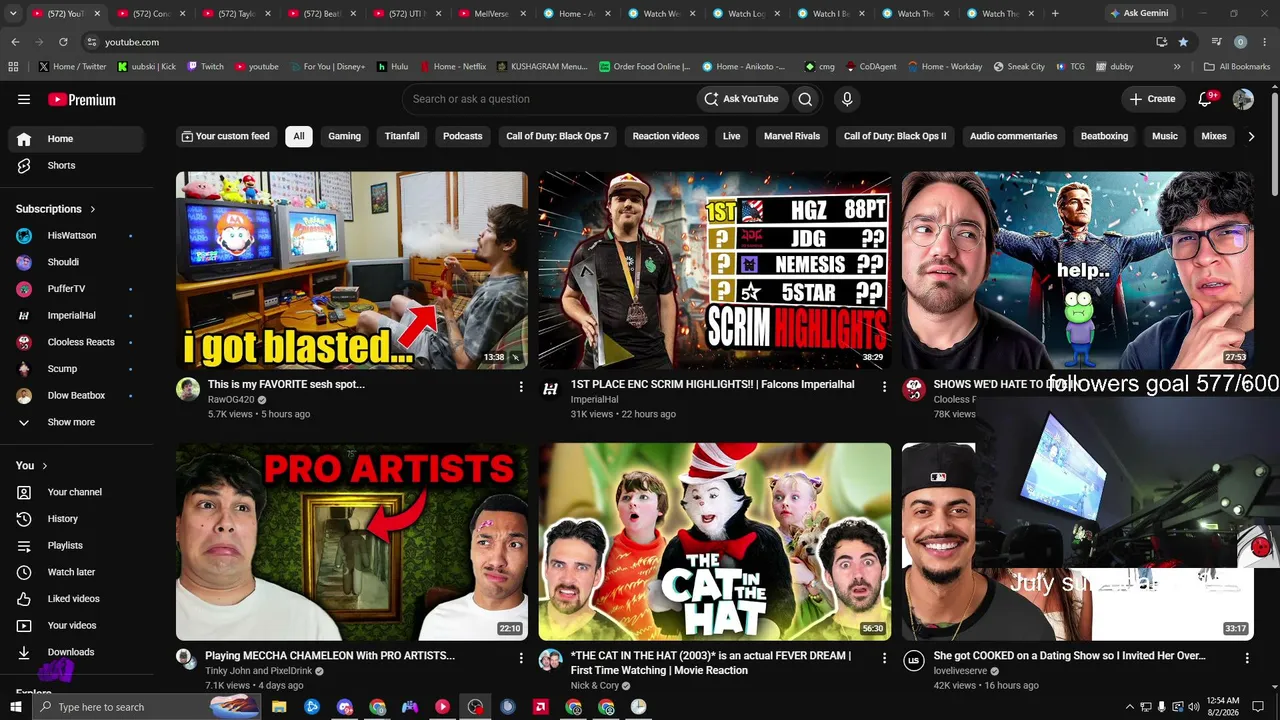1280x720 pixels.
Task: Open the Twitch bookmark
Action: click(205, 67)
